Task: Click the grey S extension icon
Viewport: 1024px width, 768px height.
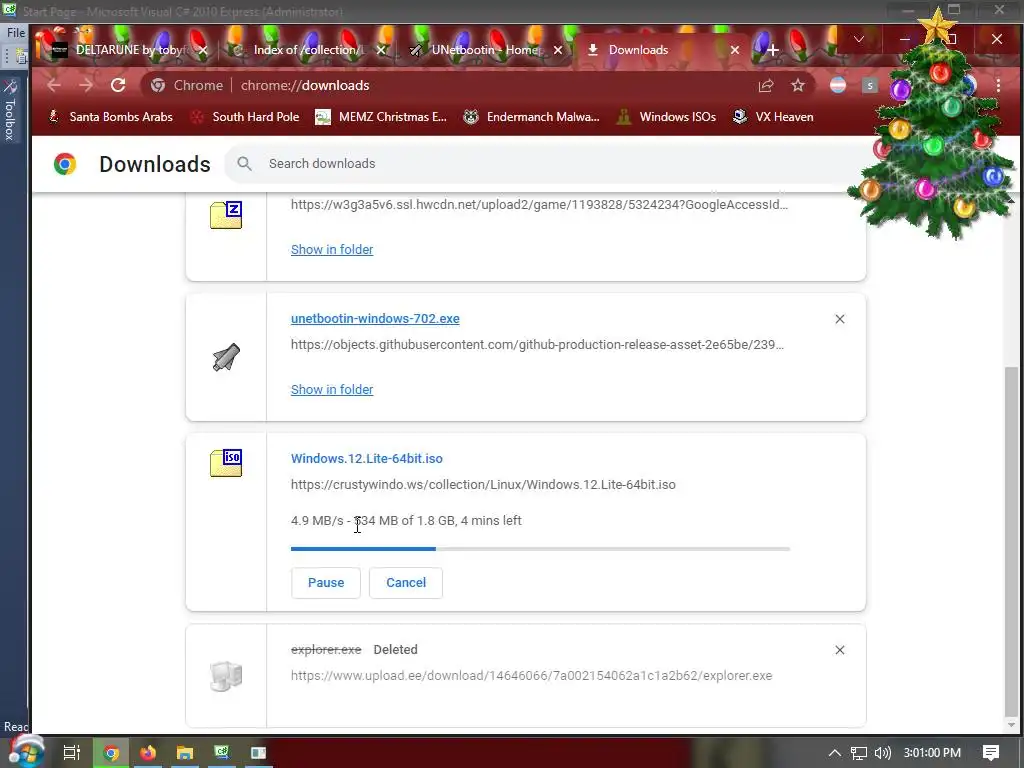Action: pyautogui.click(x=869, y=86)
